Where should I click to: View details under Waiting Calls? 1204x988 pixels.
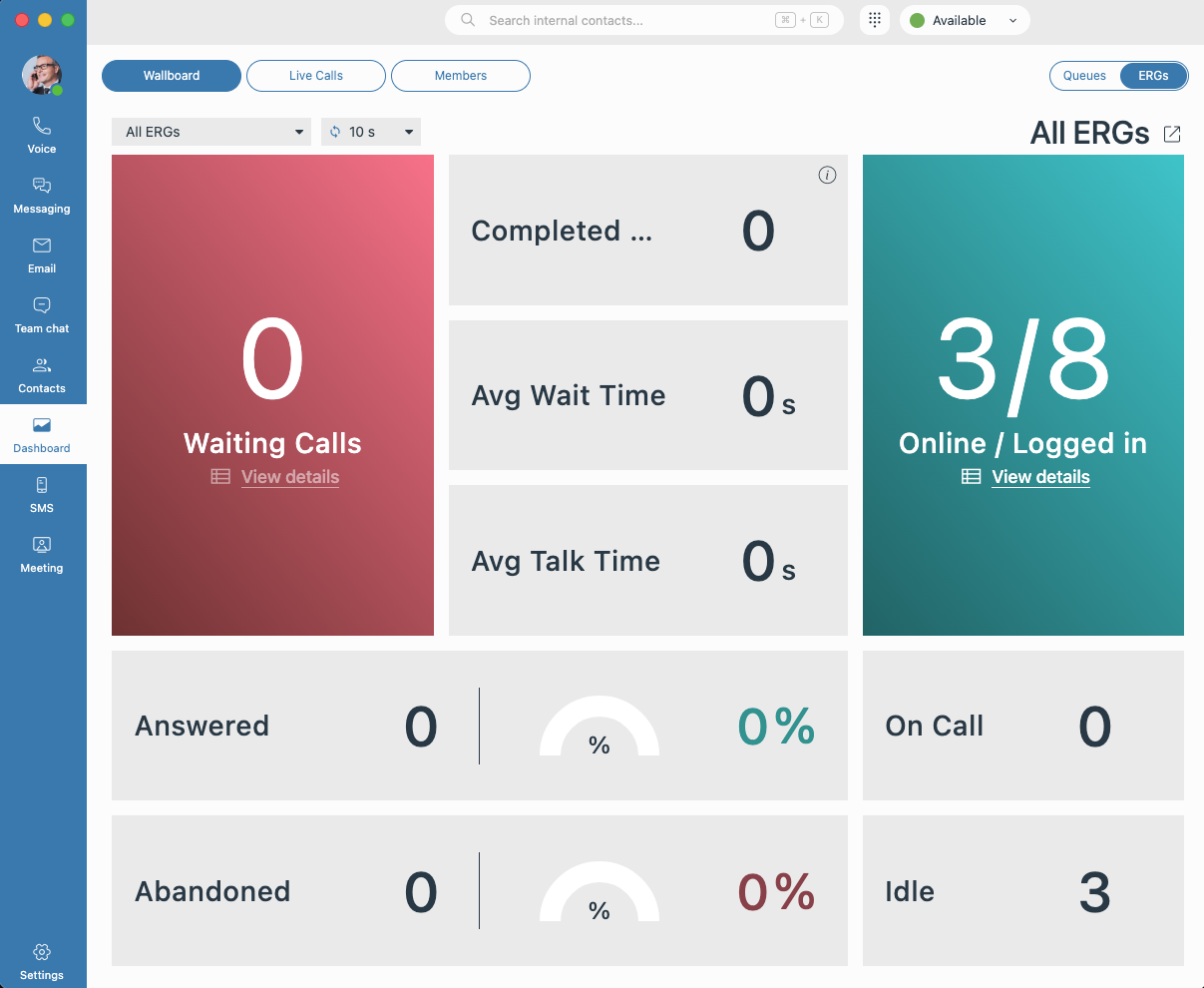(289, 477)
